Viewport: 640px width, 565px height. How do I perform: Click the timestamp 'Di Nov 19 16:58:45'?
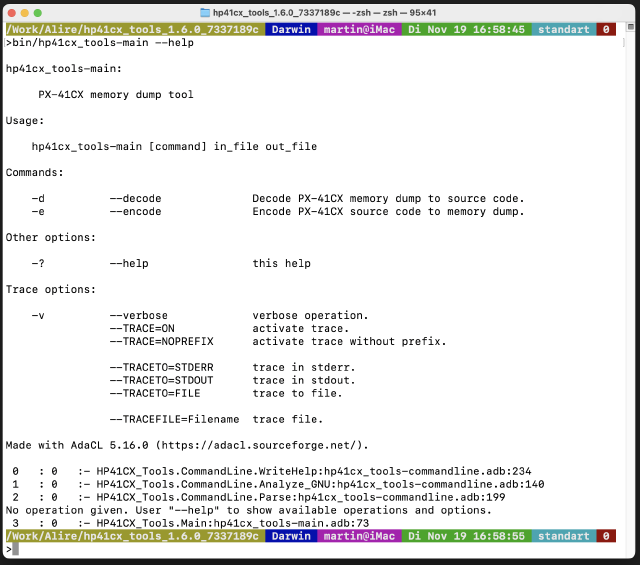467,29
